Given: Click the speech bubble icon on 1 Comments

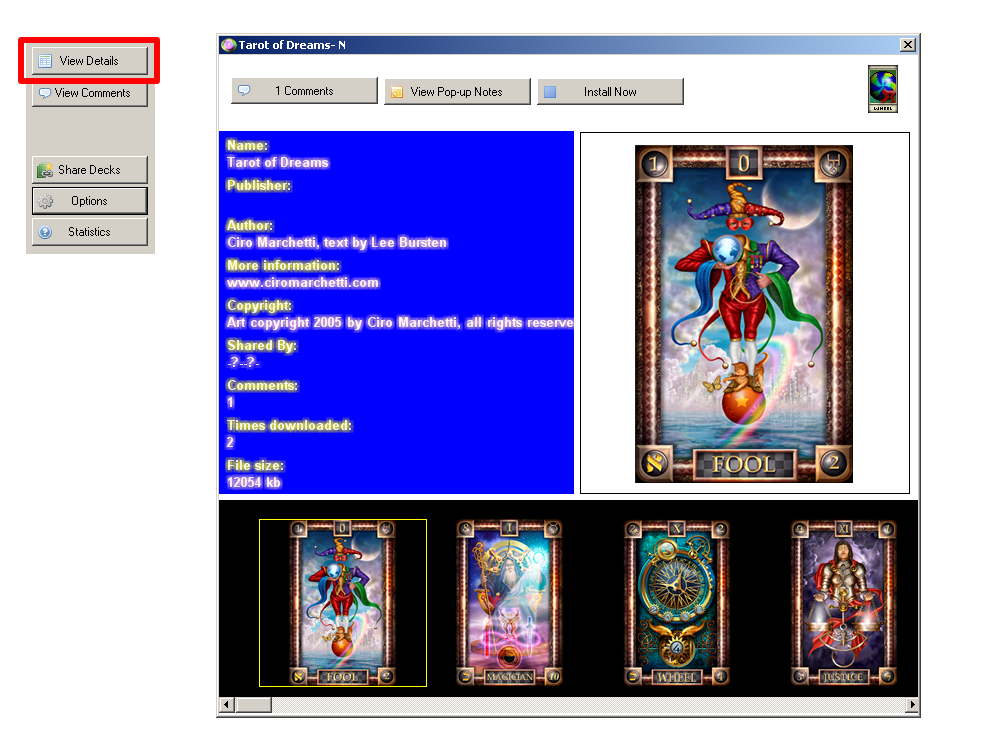Looking at the screenshot, I should tap(244, 91).
